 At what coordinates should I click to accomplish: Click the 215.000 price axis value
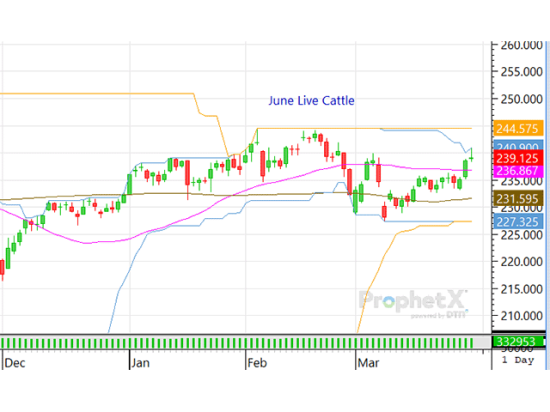click(x=521, y=289)
